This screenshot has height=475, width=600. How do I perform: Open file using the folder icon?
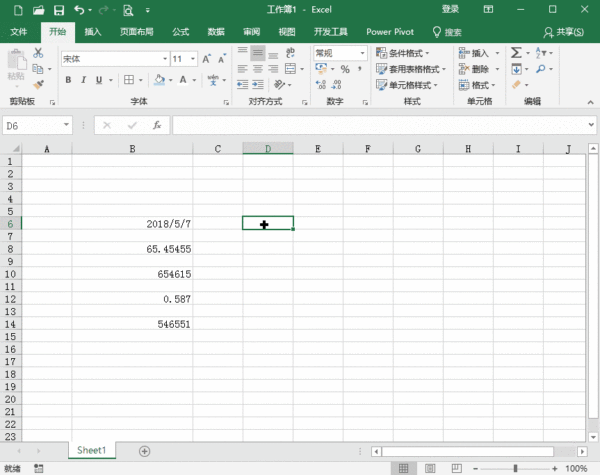pyautogui.click(x=38, y=10)
